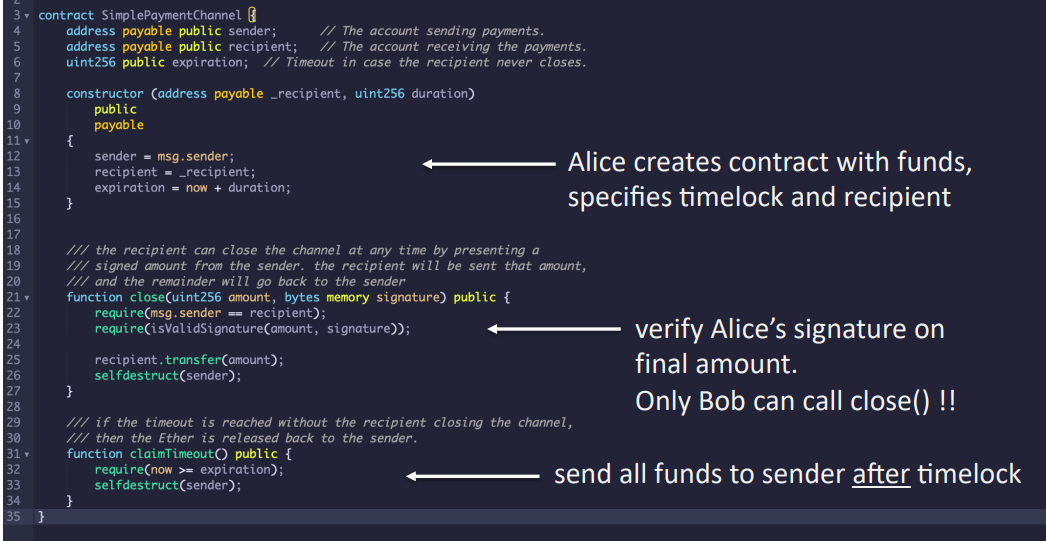Click line number 23 in the gutter
1046x541 pixels.
(x=15, y=329)
